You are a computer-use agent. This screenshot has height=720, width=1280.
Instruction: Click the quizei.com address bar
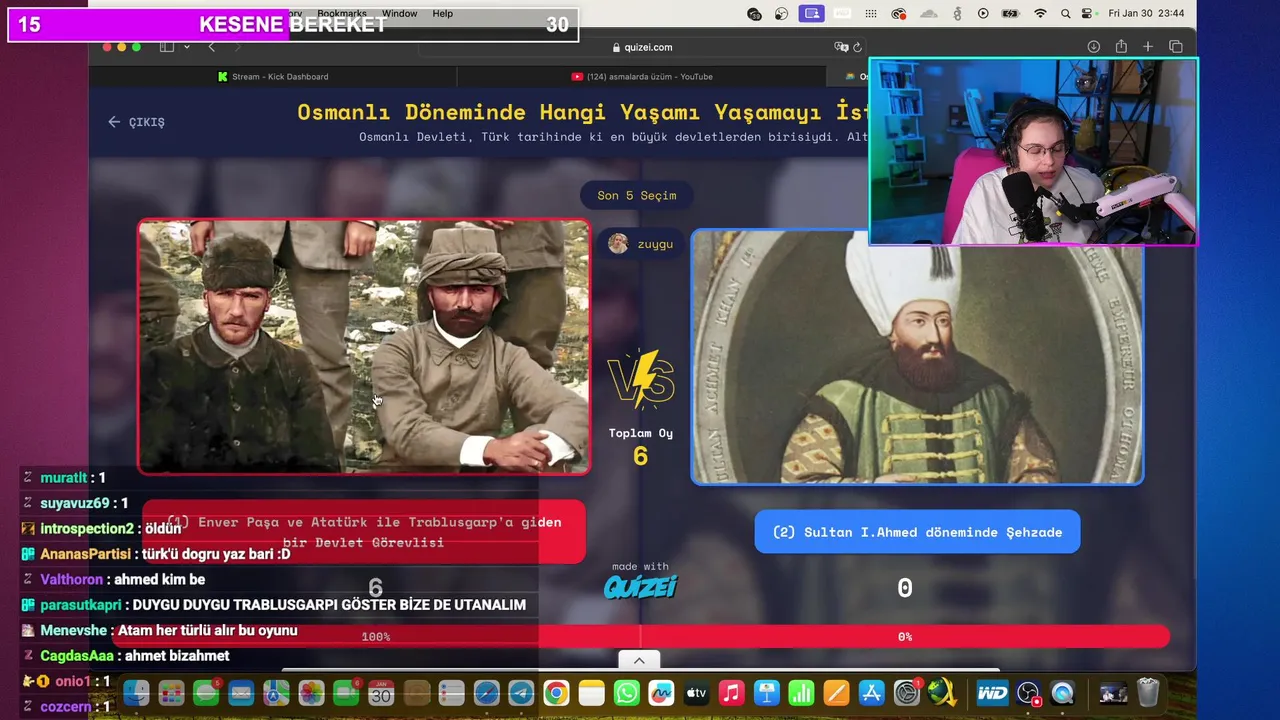tap(641, 47)
